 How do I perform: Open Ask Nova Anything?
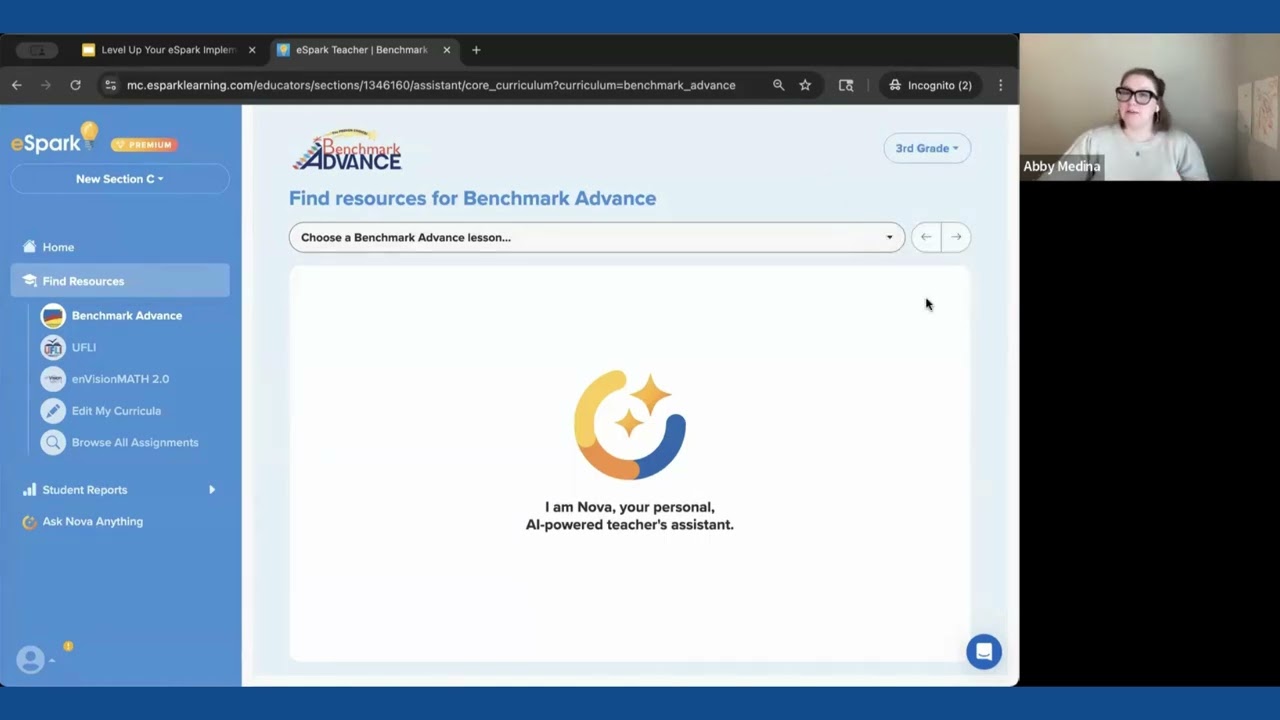click(x=92, y=522)
